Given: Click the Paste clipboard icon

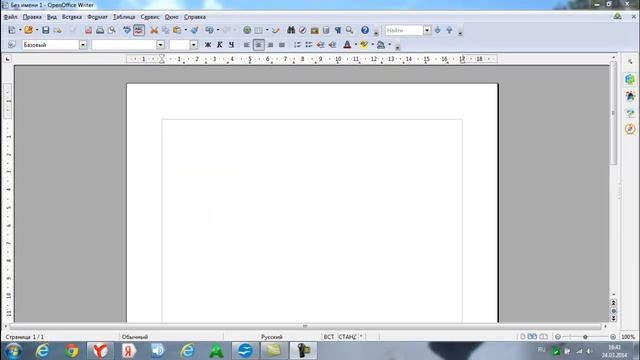Looking at the screenshot, I should (x=177, y=30).
